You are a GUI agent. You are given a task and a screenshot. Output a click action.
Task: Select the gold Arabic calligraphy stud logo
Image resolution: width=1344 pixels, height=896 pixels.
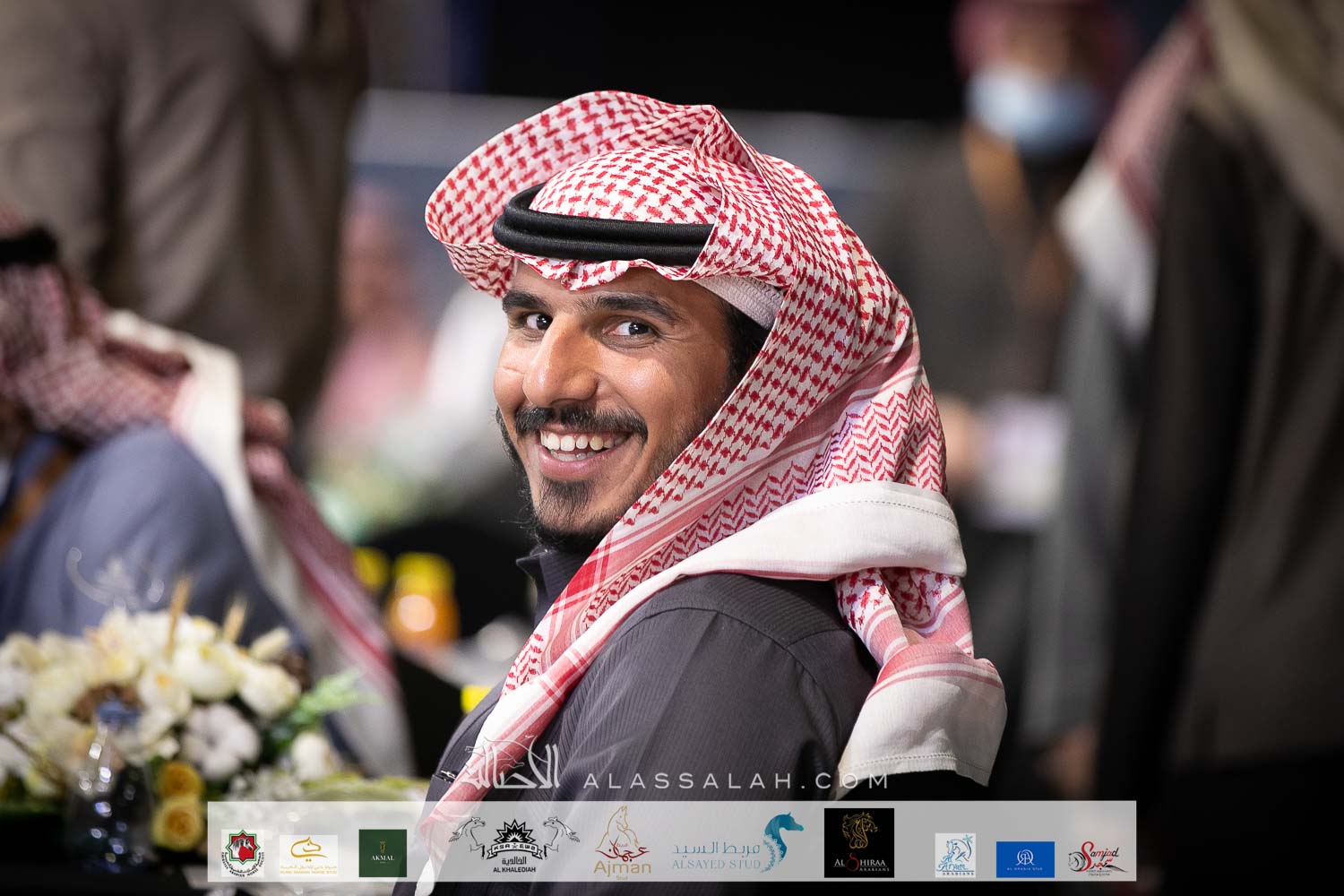(x=308, y=855)
